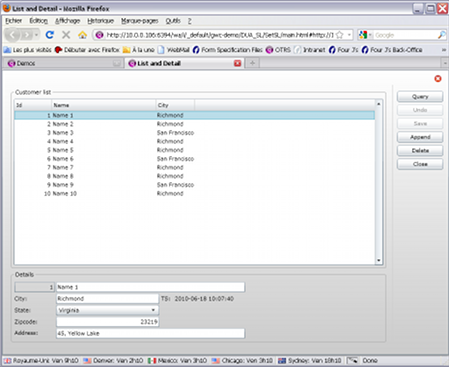This screenshot has height=367, width=449.
Task: Click Royaume-Uni clock in status bar
Action: coord(41,360)
